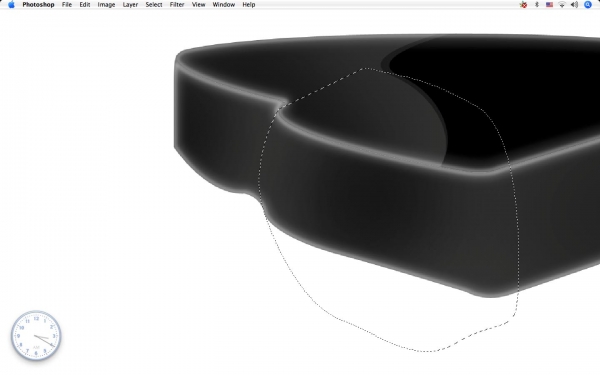
Task: Open the Window menu
Action: coord(223,5)
